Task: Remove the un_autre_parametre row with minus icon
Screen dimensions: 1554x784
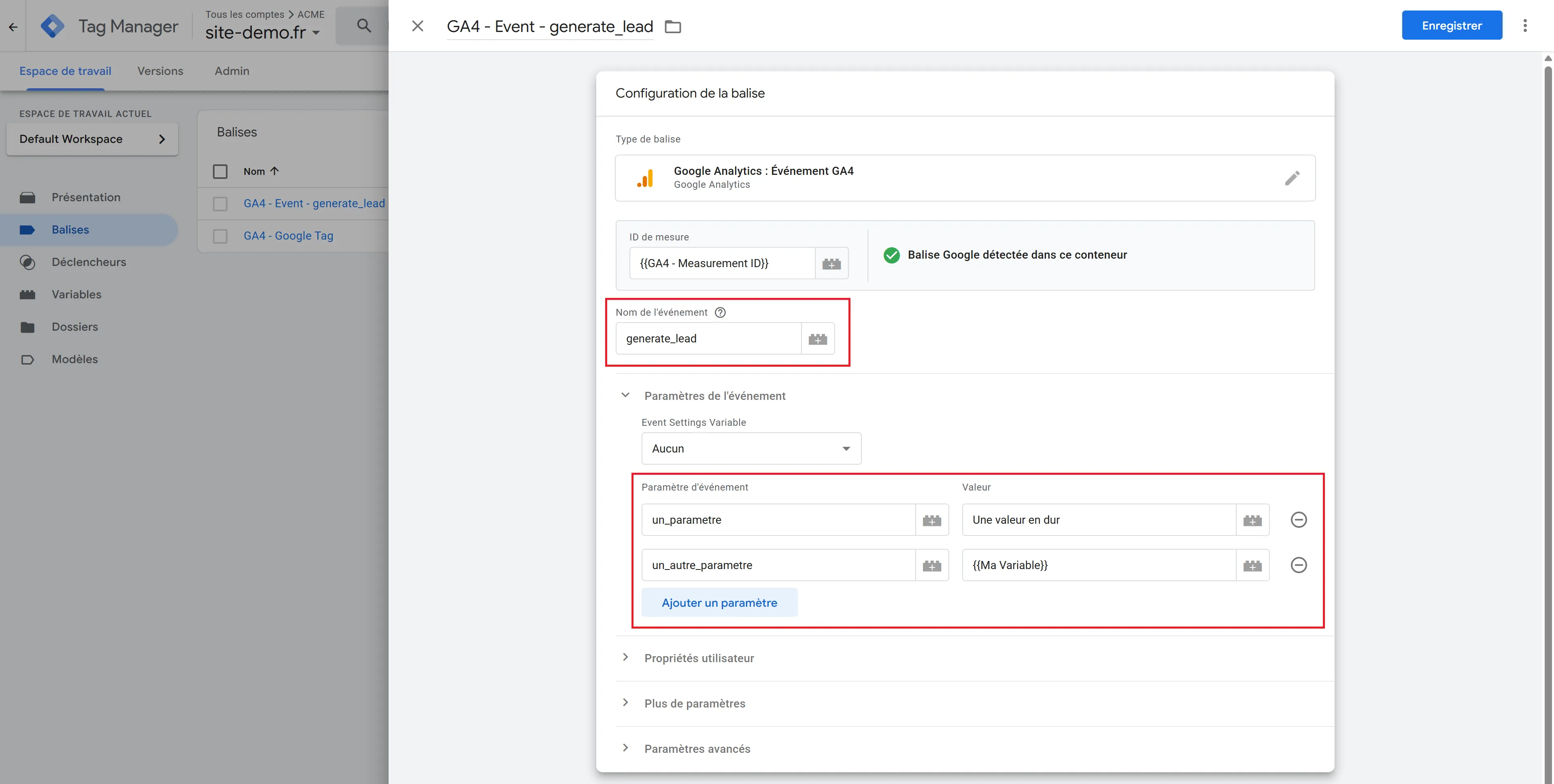Action: coord(1298,565)
